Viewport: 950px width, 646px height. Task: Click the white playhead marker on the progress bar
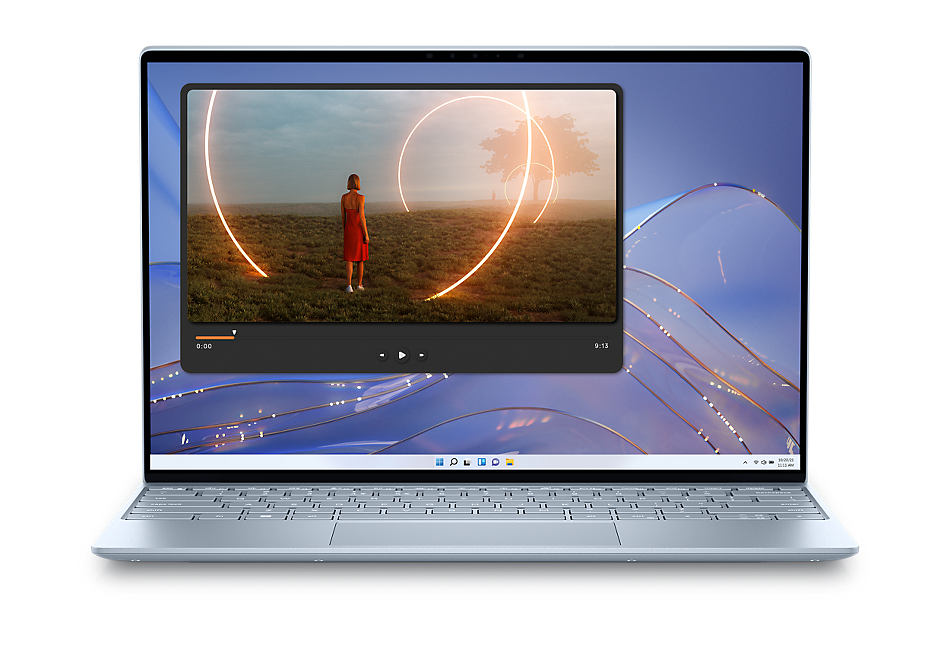pos(234,333)
